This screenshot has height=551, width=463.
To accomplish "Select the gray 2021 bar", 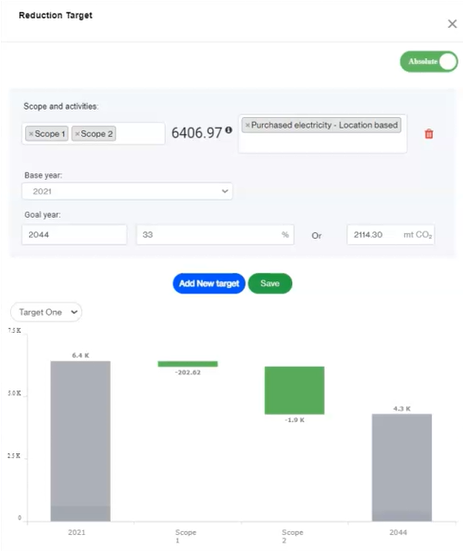I will click(80, 441).
